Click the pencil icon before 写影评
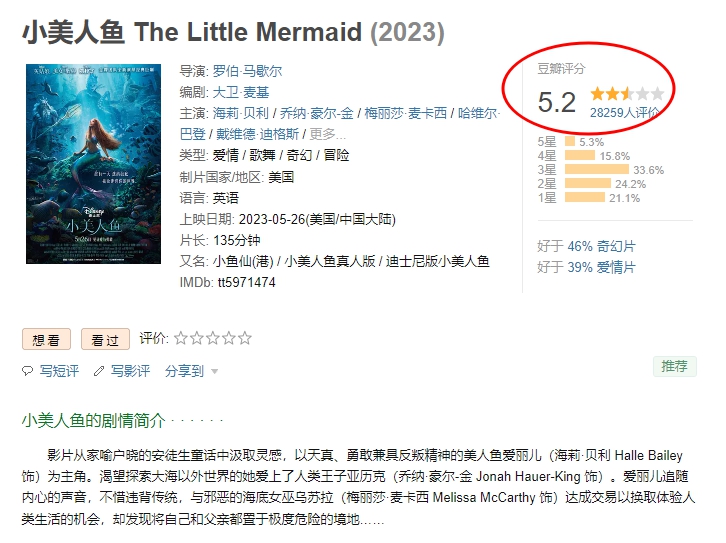The image size is (726, 543). click(99, 371)
